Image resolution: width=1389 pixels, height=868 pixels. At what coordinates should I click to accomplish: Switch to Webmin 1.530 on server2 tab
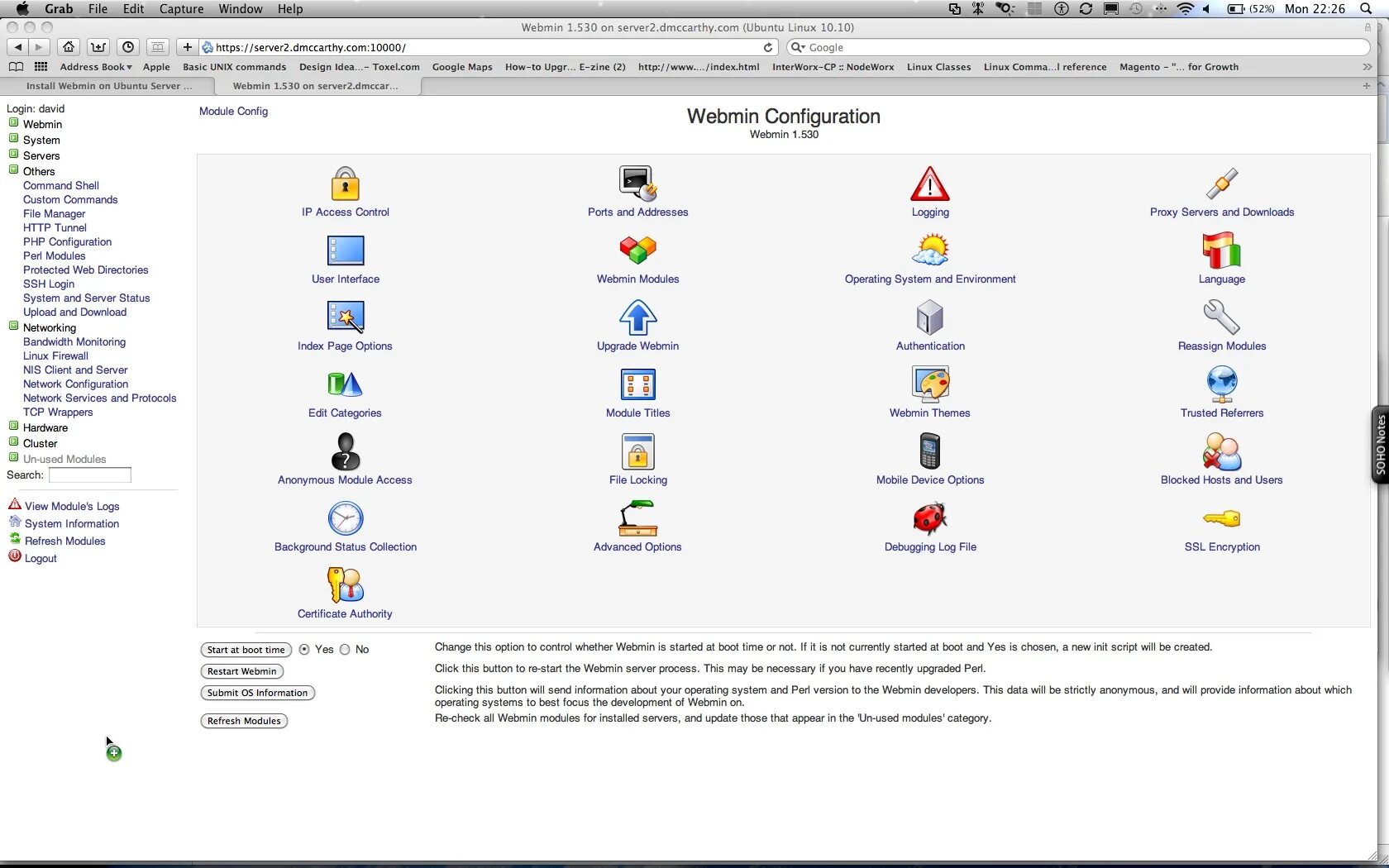(x=317, y=86)
